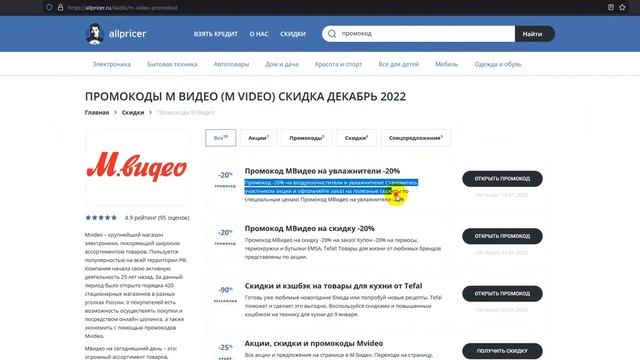Click the allpricer brand name text

click(x=127, y=34)
